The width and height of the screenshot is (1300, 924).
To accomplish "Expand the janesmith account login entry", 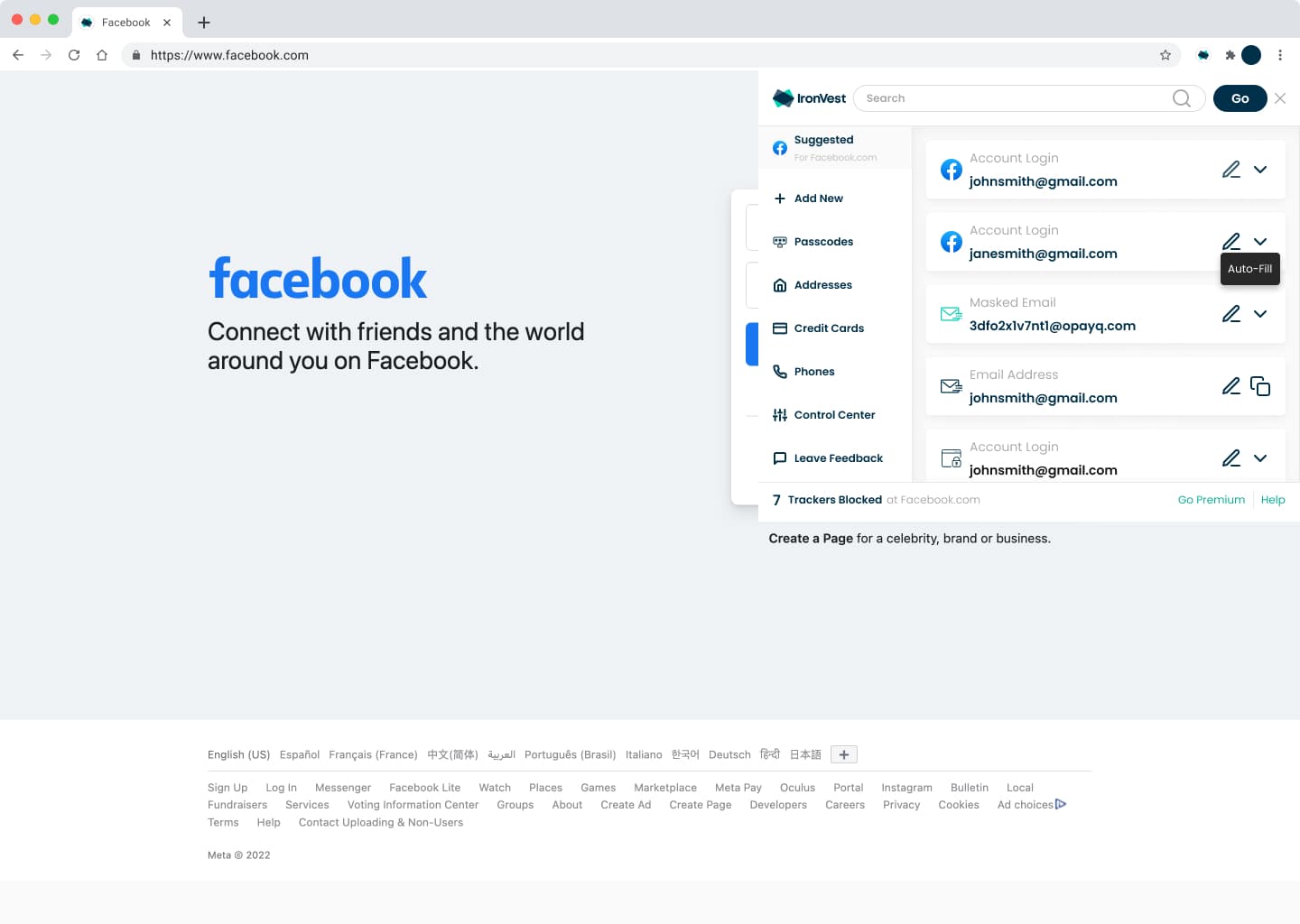I will click(1260, 242).
